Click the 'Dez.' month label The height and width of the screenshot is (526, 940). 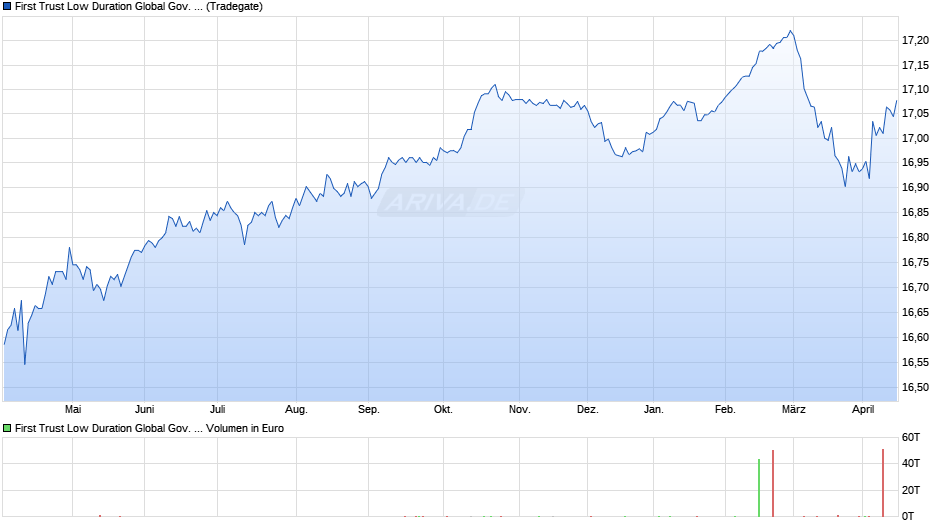(588, 409)
